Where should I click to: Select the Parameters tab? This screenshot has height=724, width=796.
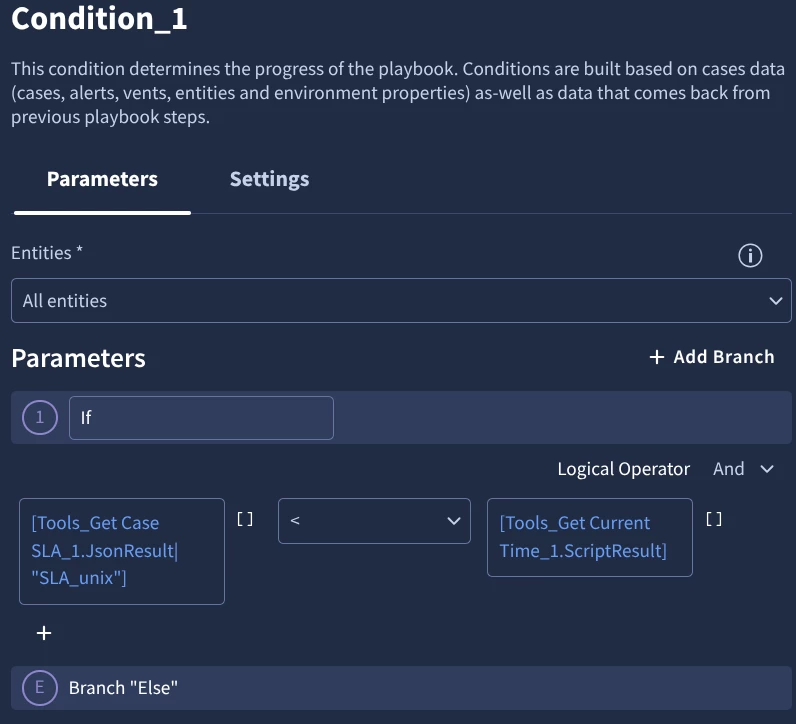coord(102,179)
